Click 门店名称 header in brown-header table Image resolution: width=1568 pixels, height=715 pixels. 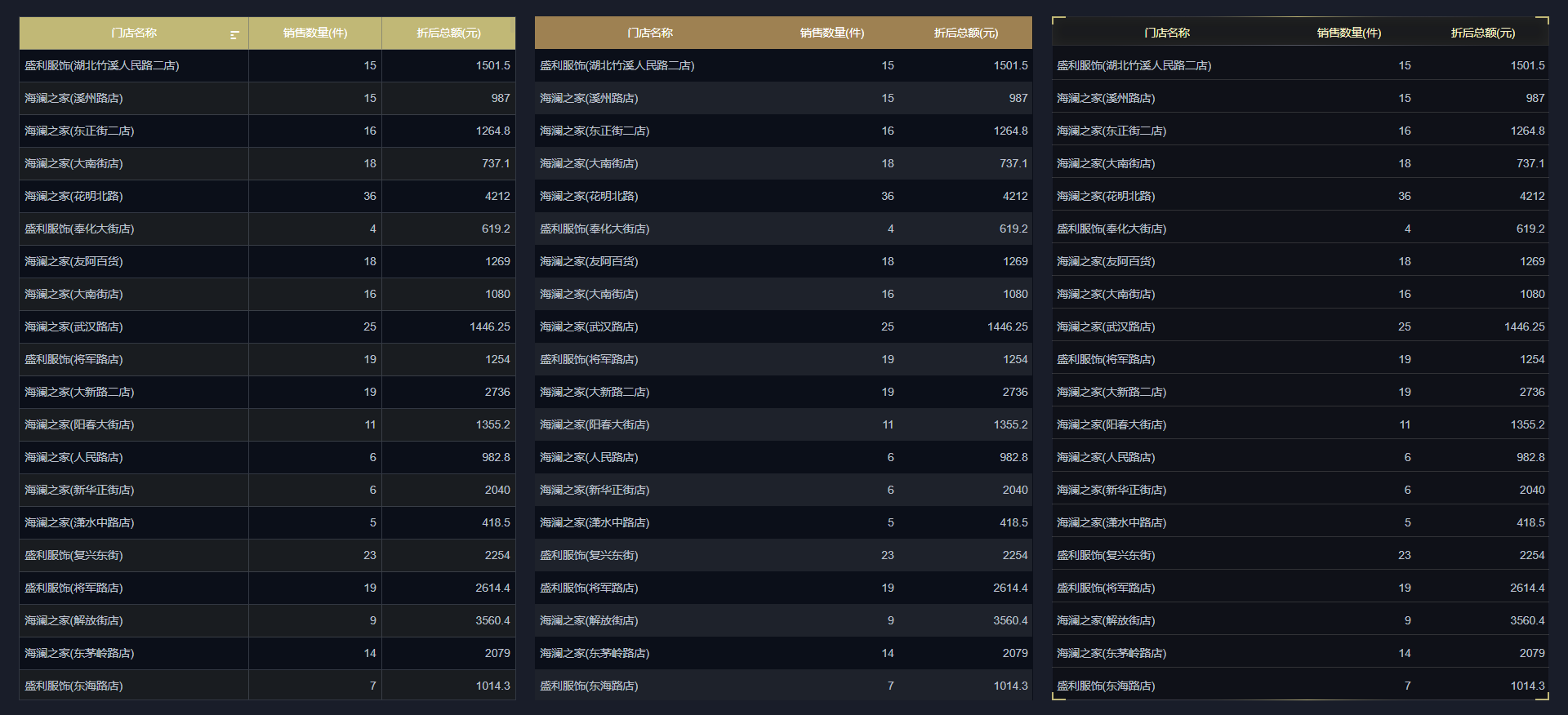point(650,33)
